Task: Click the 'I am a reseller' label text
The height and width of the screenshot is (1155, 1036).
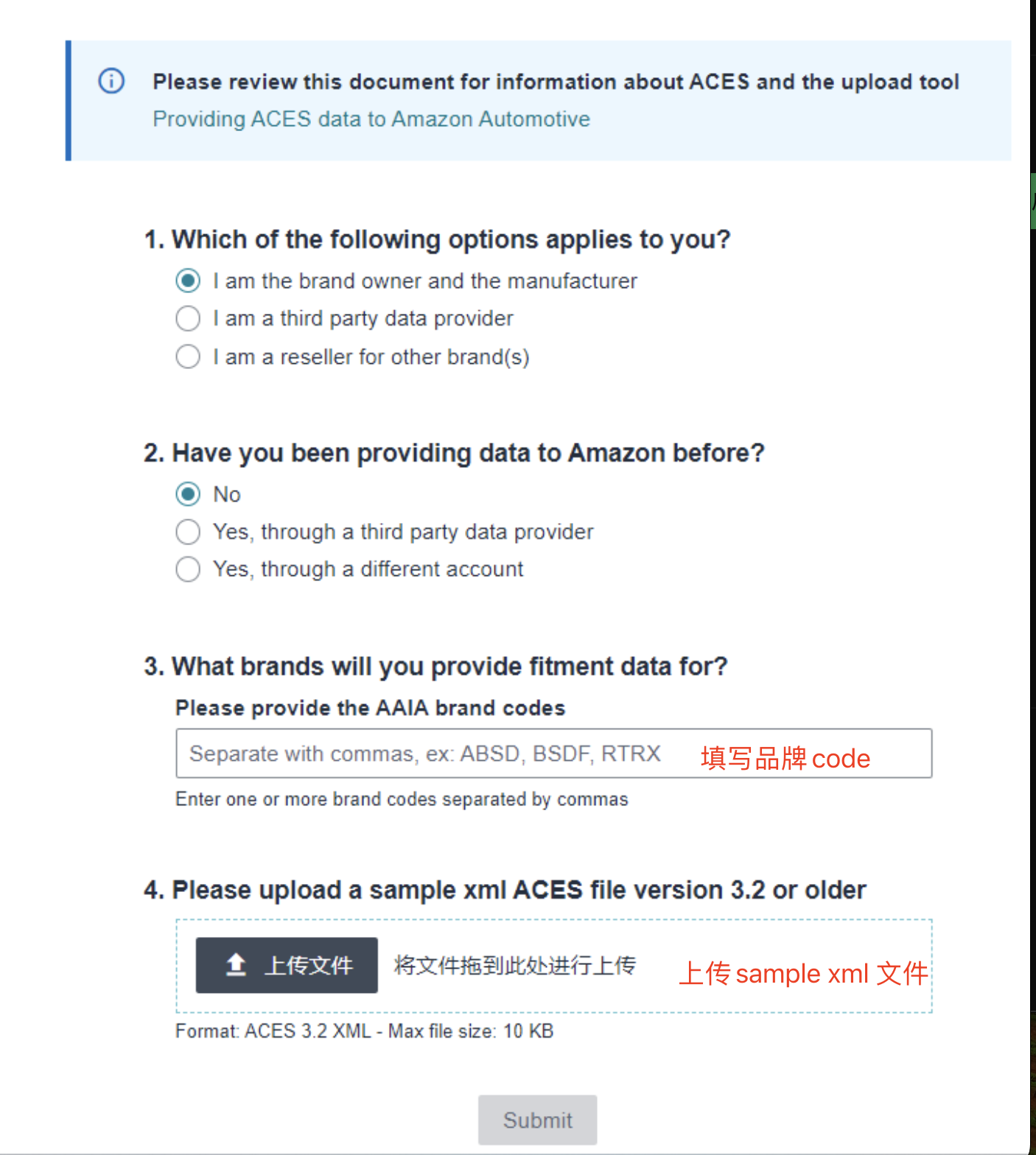Action: [371, 357]
